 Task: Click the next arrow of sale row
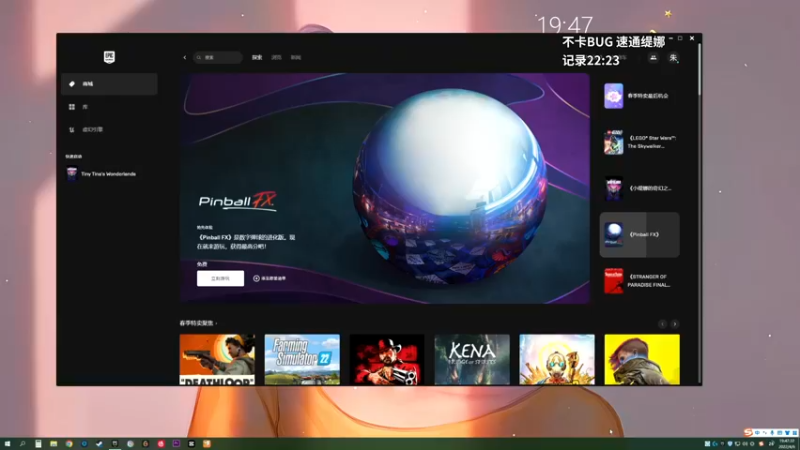point(674,324)
